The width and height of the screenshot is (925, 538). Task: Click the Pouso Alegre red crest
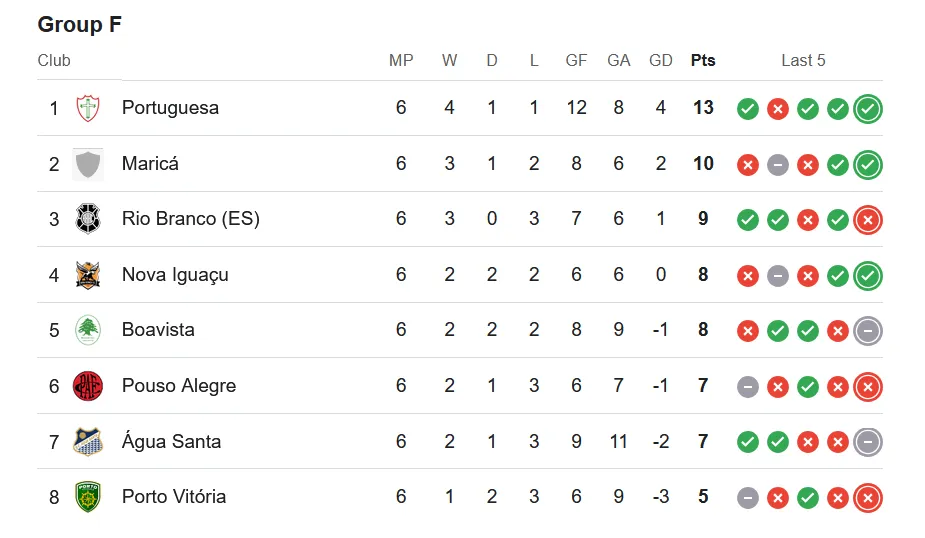click(x=88, y=386)
